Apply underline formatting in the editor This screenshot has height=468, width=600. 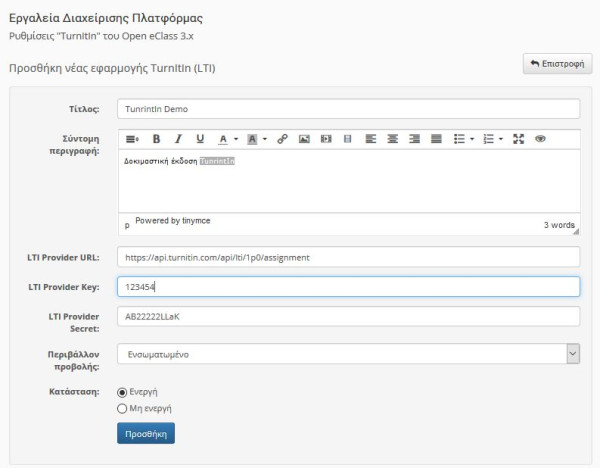point(200,139)
